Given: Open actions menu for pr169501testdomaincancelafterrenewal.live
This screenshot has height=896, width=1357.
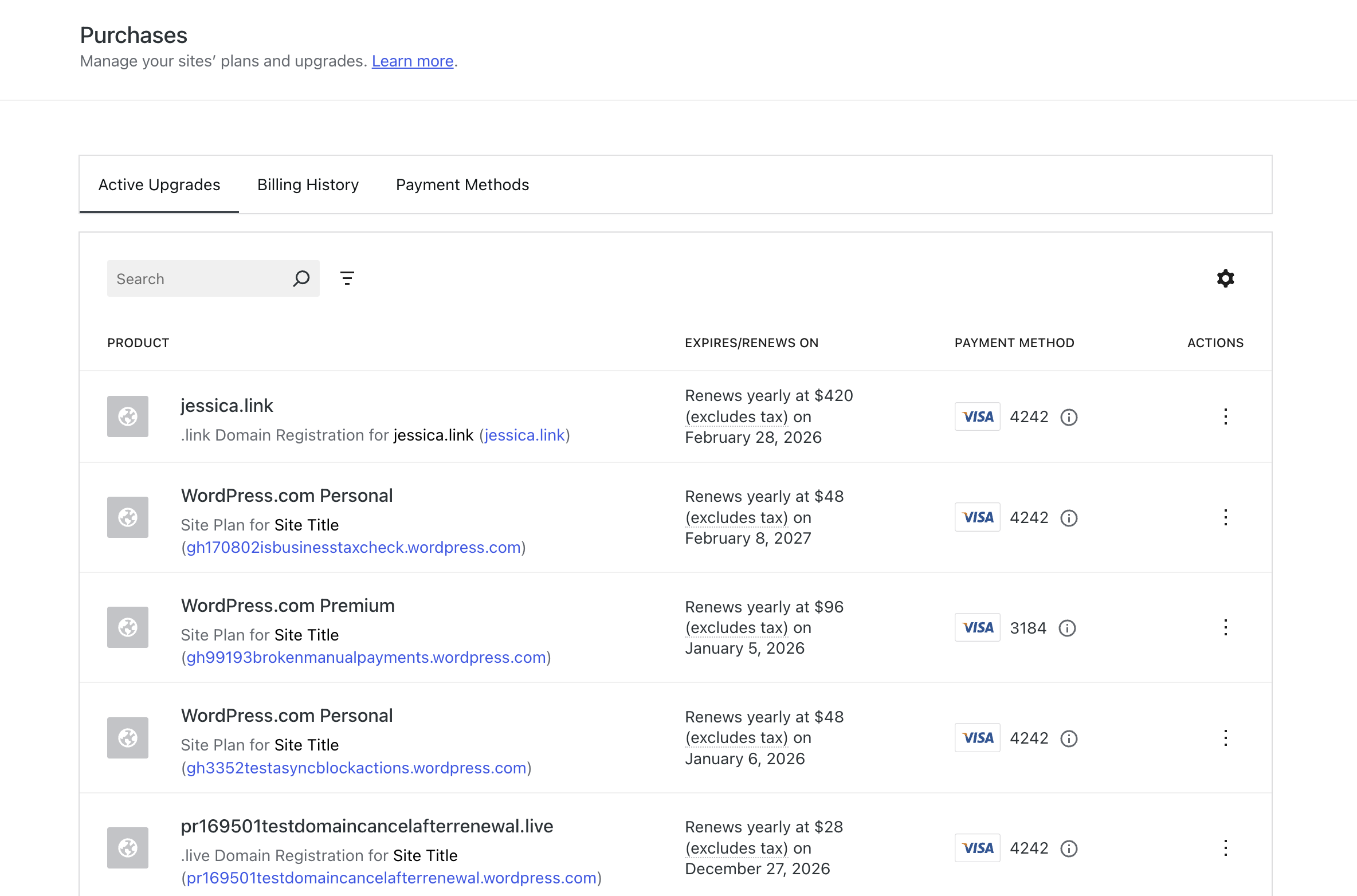Looking at the screenshot, I should [x=1225, y=848].
